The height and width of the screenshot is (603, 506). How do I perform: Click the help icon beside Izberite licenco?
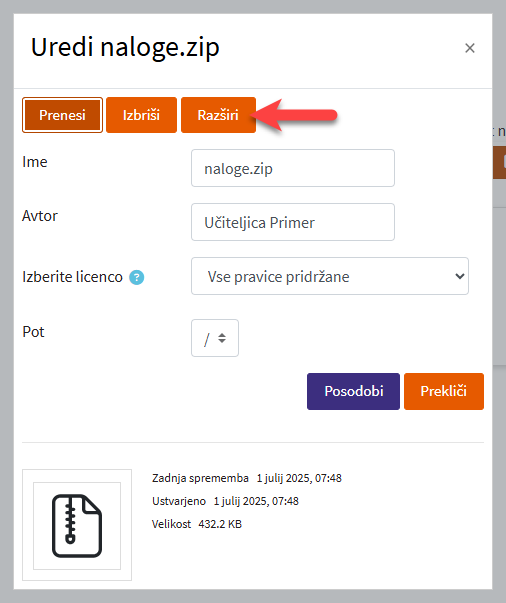pyautogui.click(x=136, y=277)
